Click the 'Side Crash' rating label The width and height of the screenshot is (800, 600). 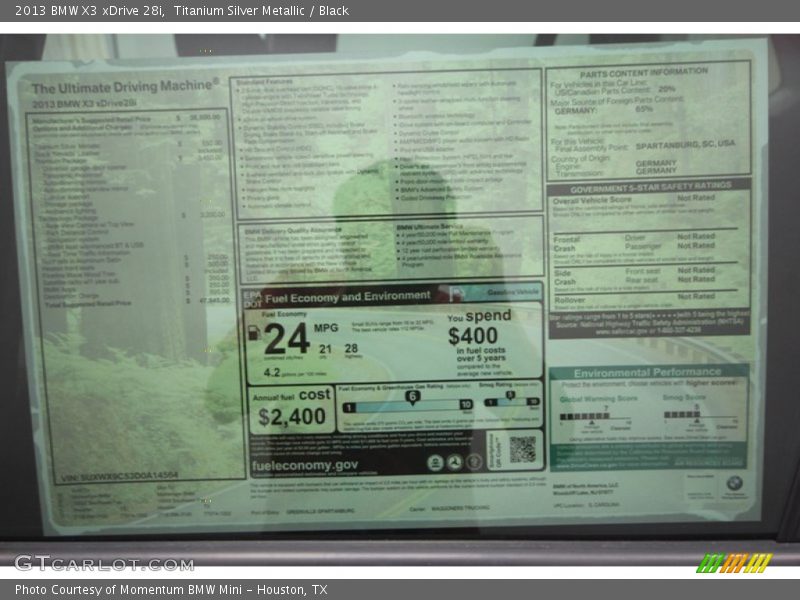click(565, 278)
